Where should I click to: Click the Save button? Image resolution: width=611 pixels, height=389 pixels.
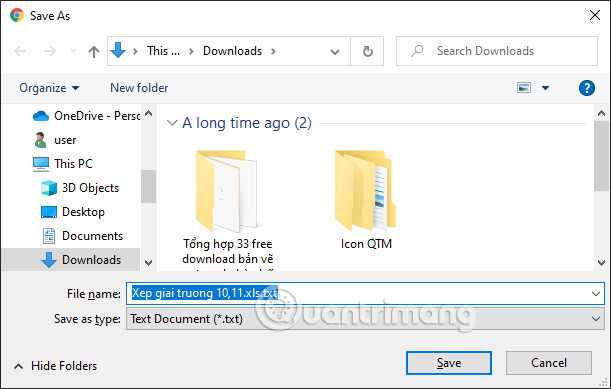coord(449,363)
